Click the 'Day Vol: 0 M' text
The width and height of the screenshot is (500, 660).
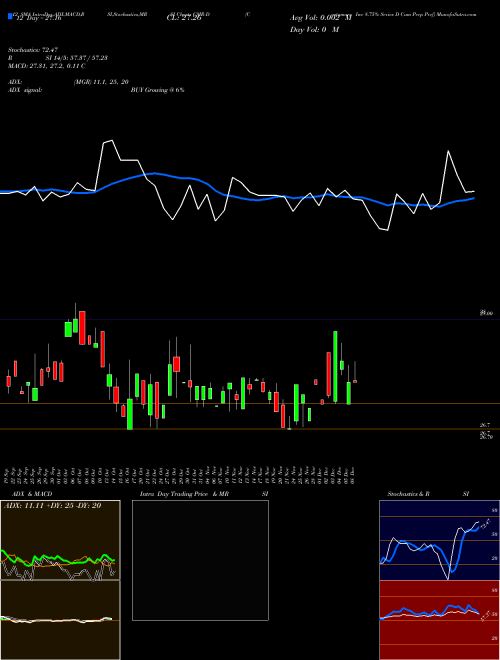tap(314, 30)
